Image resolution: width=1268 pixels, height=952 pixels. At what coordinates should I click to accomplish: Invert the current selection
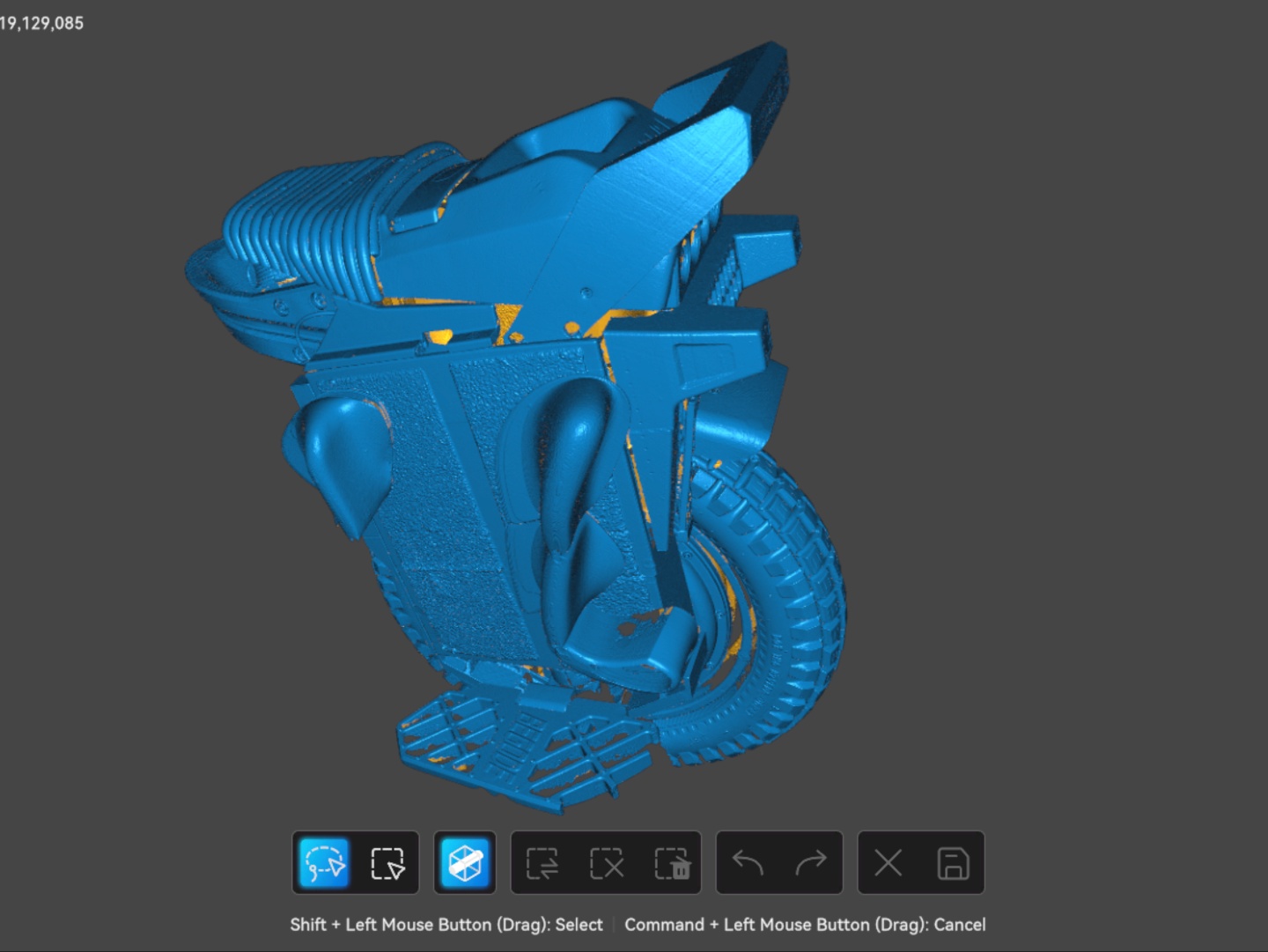[542, 863]
